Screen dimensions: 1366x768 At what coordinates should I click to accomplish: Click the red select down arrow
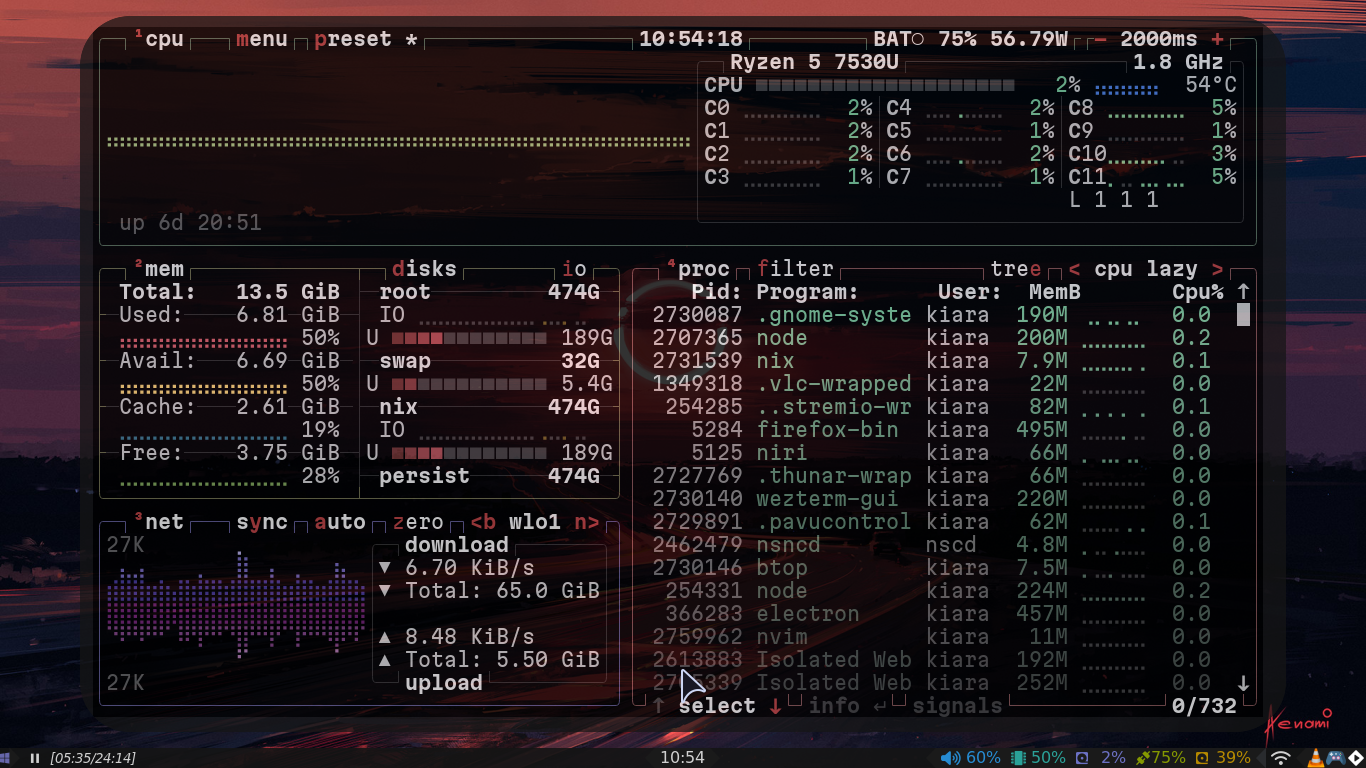pyautogui.click(x=776, y=706)
